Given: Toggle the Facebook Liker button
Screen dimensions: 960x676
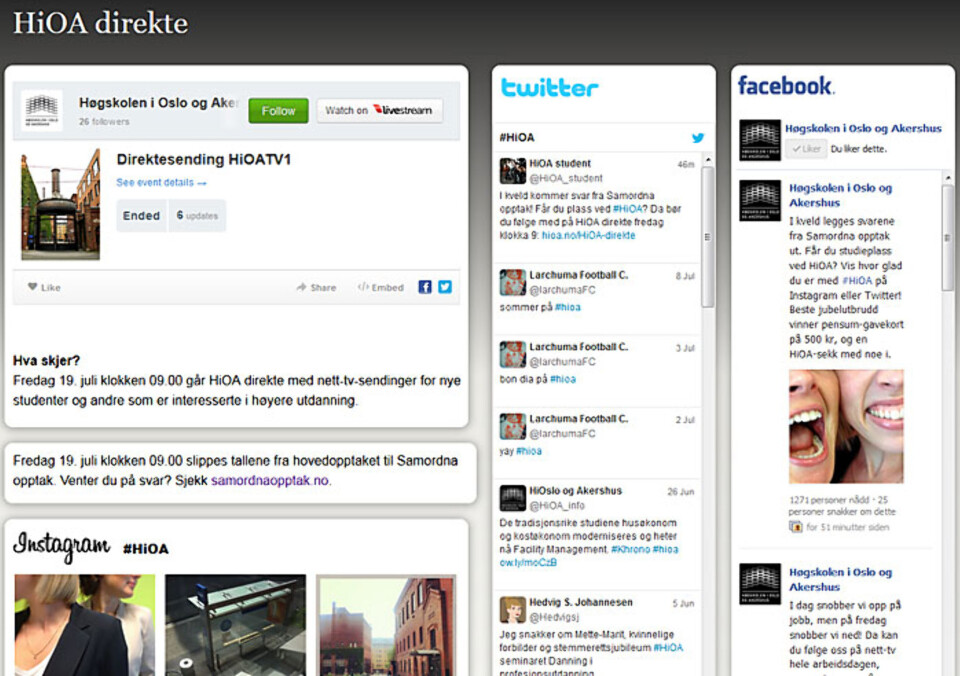Looking at the screenshot, I should [x=806, y=149].
